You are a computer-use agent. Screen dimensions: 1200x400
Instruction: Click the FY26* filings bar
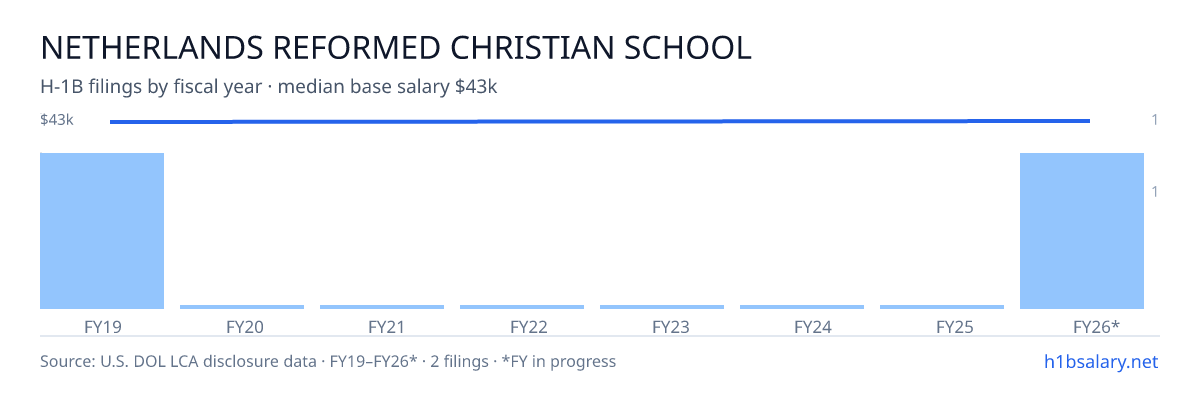tap(1082, 231)
